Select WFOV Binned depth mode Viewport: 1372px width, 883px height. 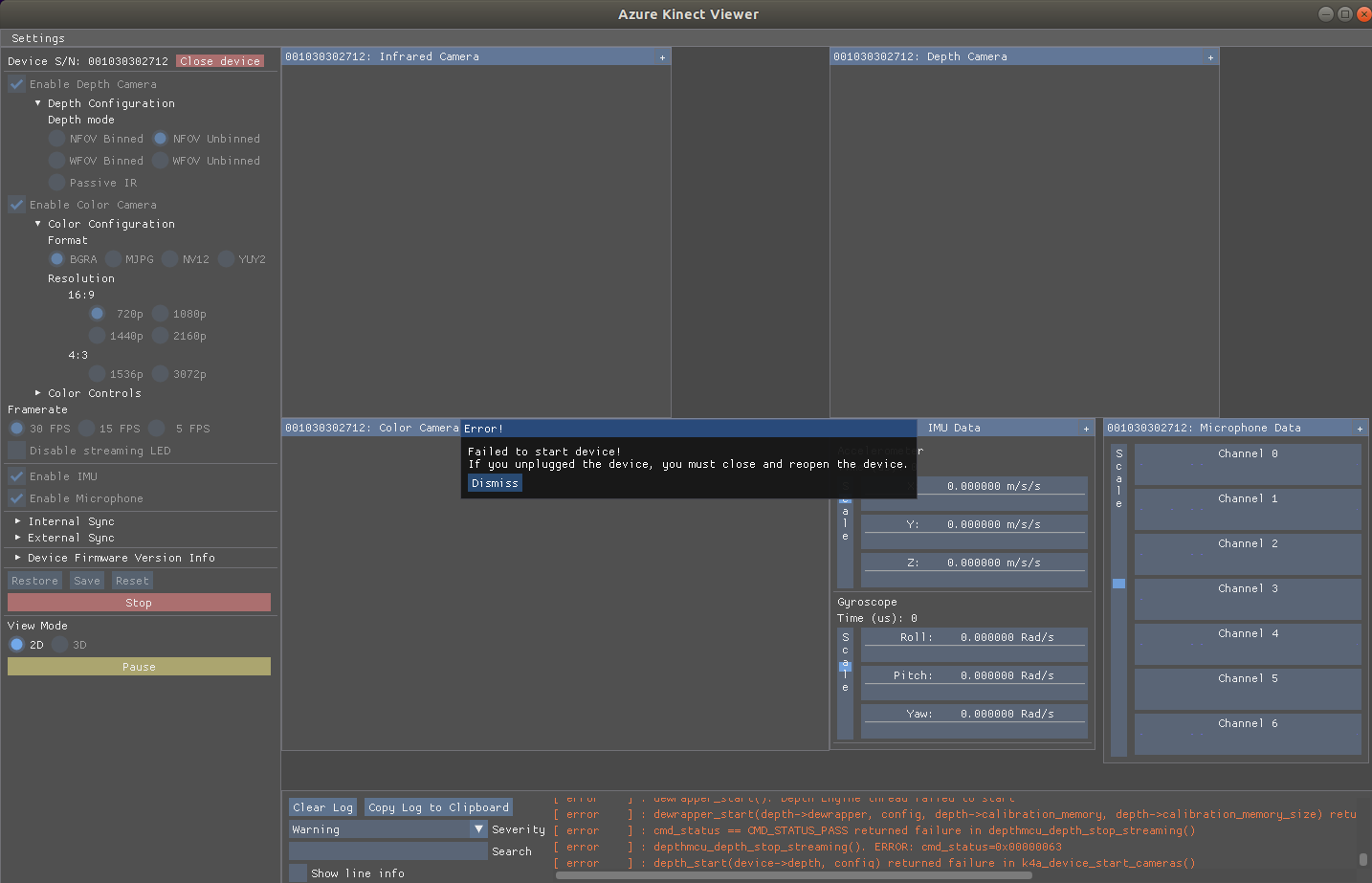(x=56, y=160)
